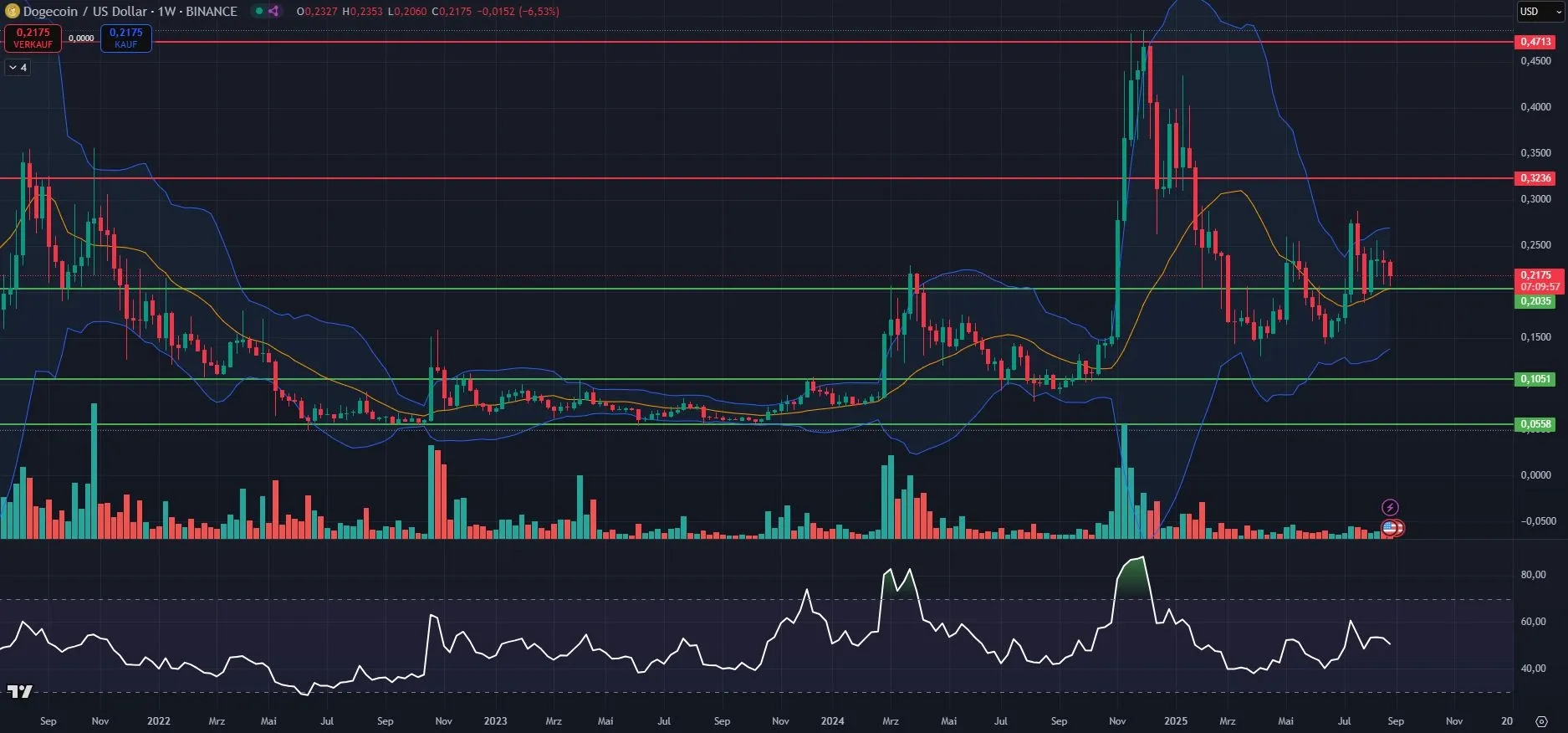
Task: Click the TradingView logo
Action: click(x=19, y=691)
